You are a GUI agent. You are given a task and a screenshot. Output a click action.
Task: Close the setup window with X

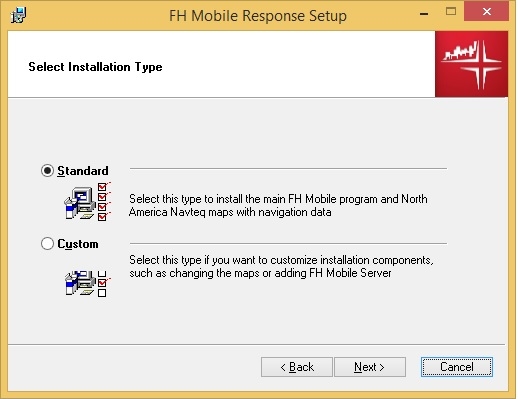tap(487, 12)
